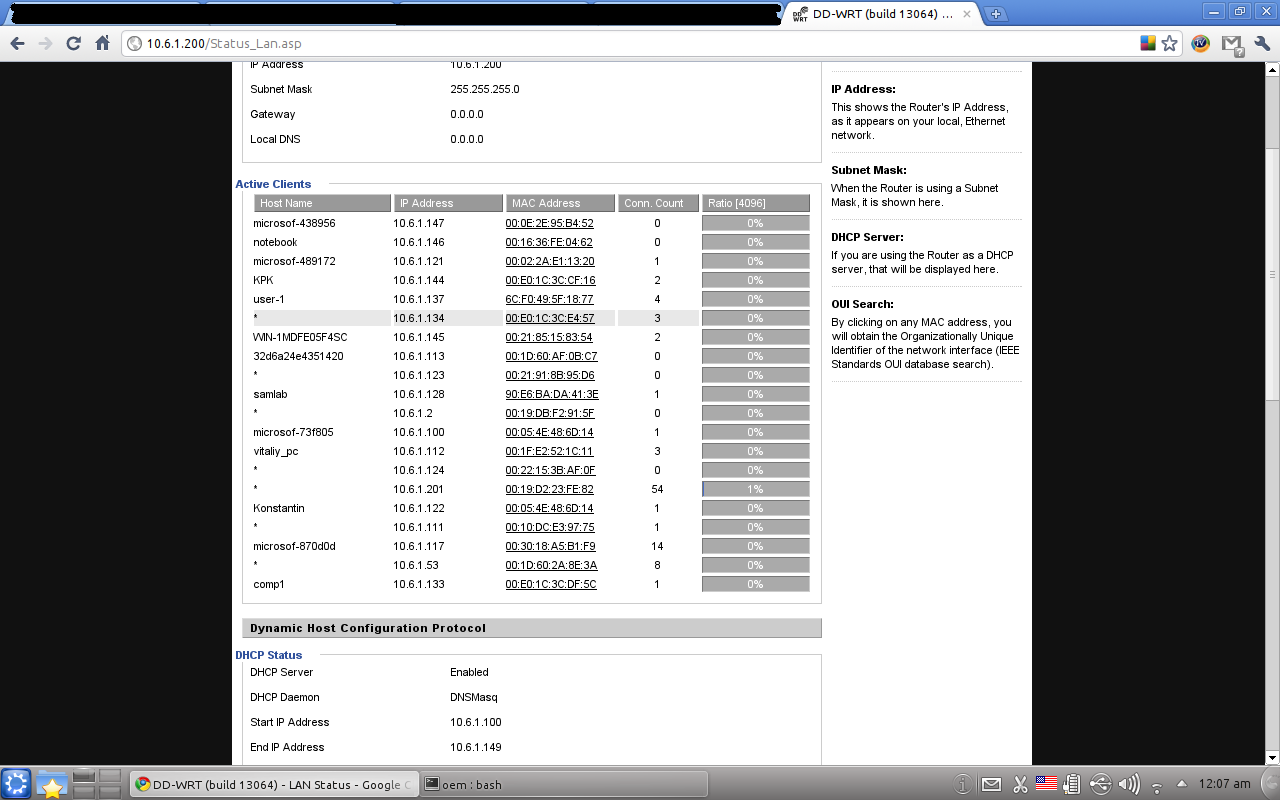Screen dimensions: 1280x800
Task: Open the TV extension icon
Action: (x=1201, y=43)
